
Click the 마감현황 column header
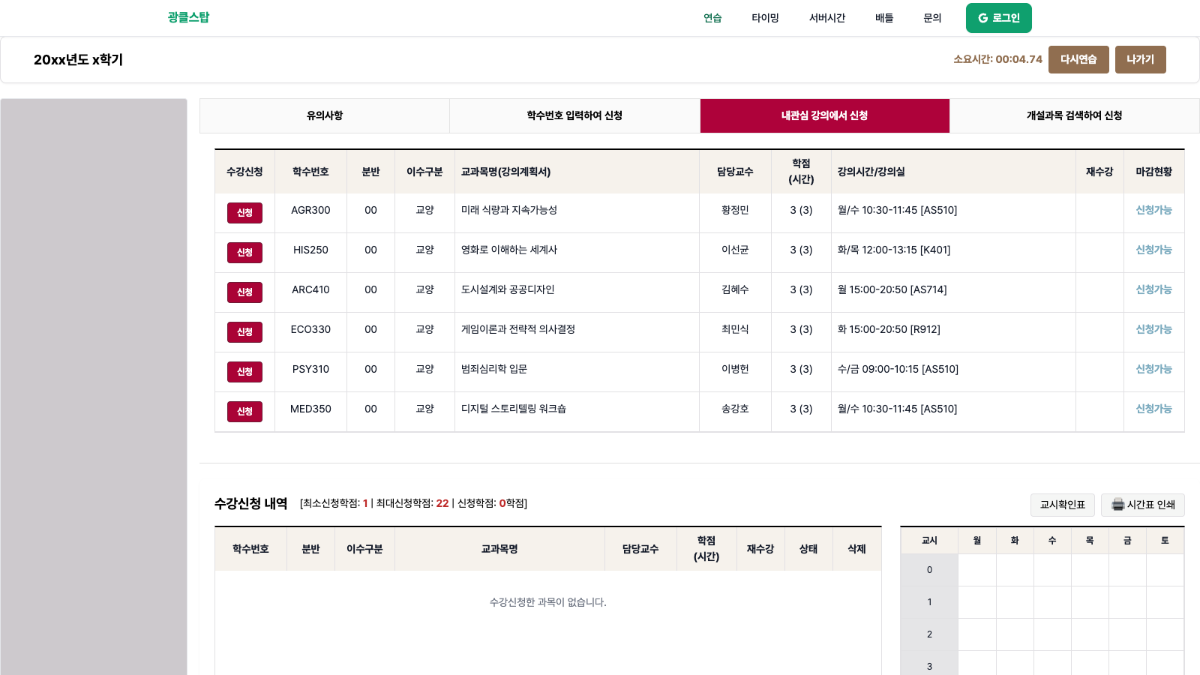1154,172
